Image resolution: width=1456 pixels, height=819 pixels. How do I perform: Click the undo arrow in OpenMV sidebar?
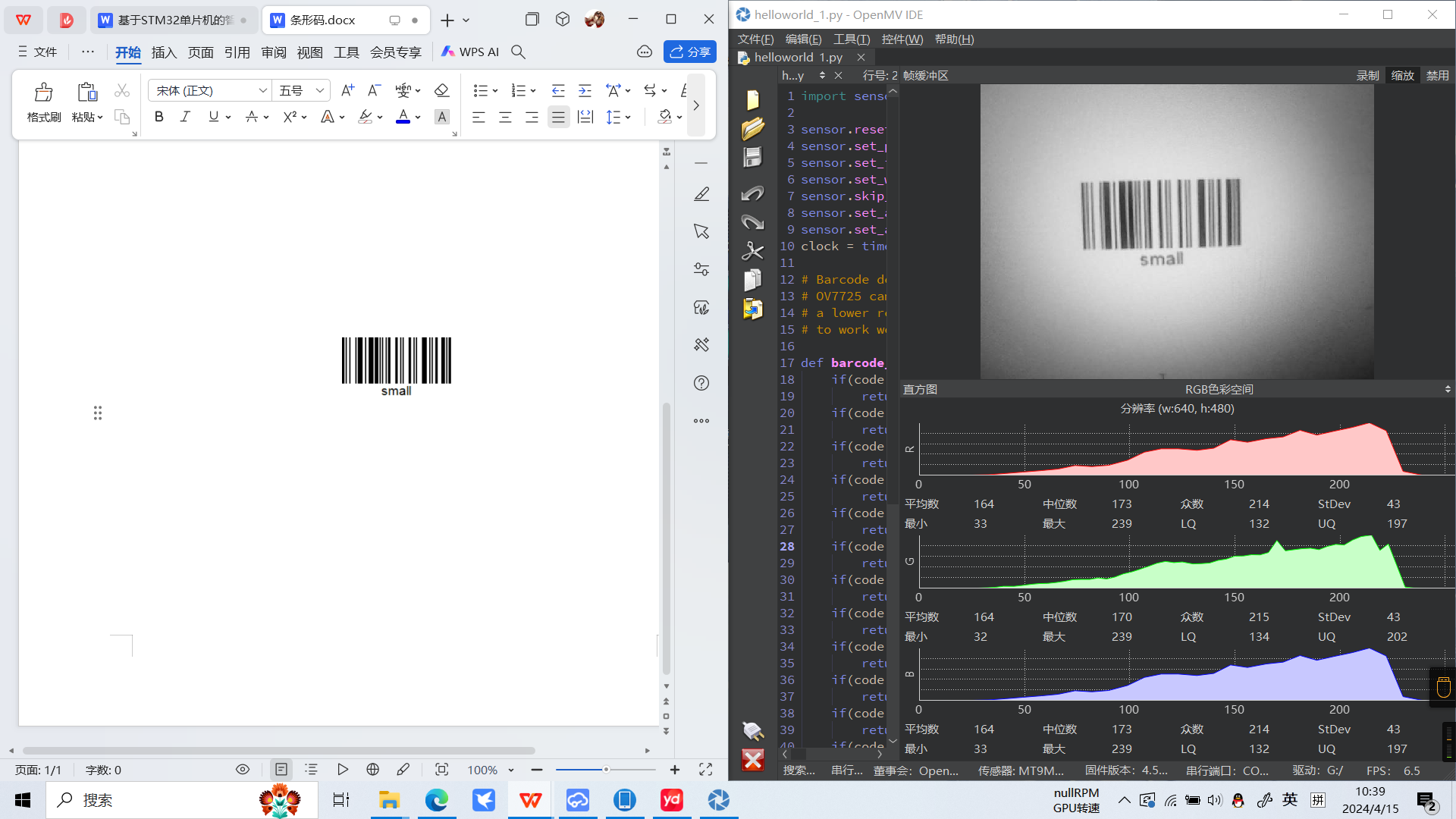point(752,193)
